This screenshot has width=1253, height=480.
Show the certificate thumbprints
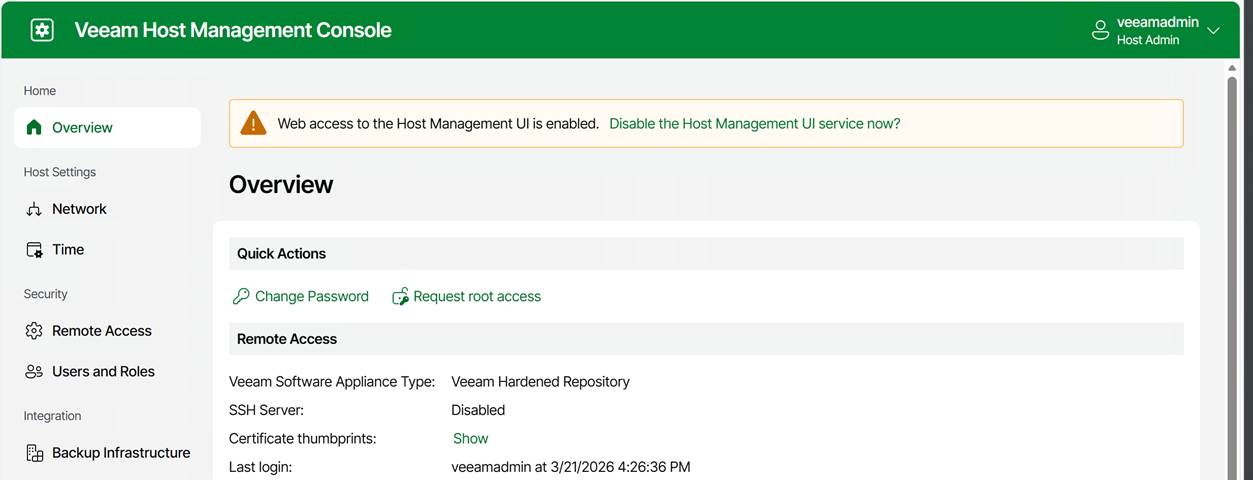tap(470, 439)
